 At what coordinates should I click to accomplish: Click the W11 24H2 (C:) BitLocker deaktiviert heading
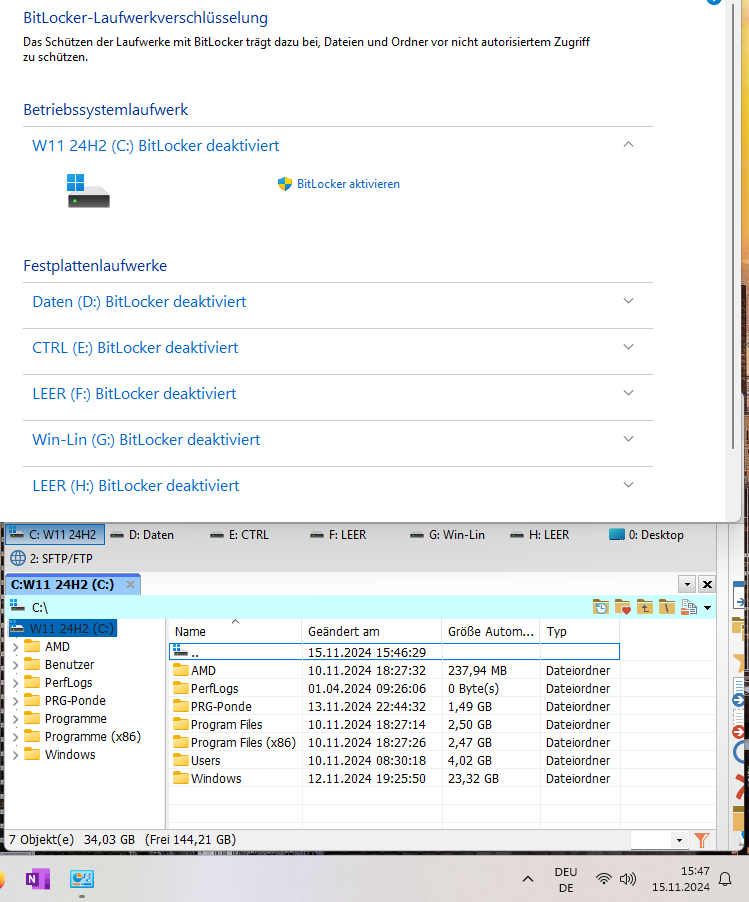(155, 146)
